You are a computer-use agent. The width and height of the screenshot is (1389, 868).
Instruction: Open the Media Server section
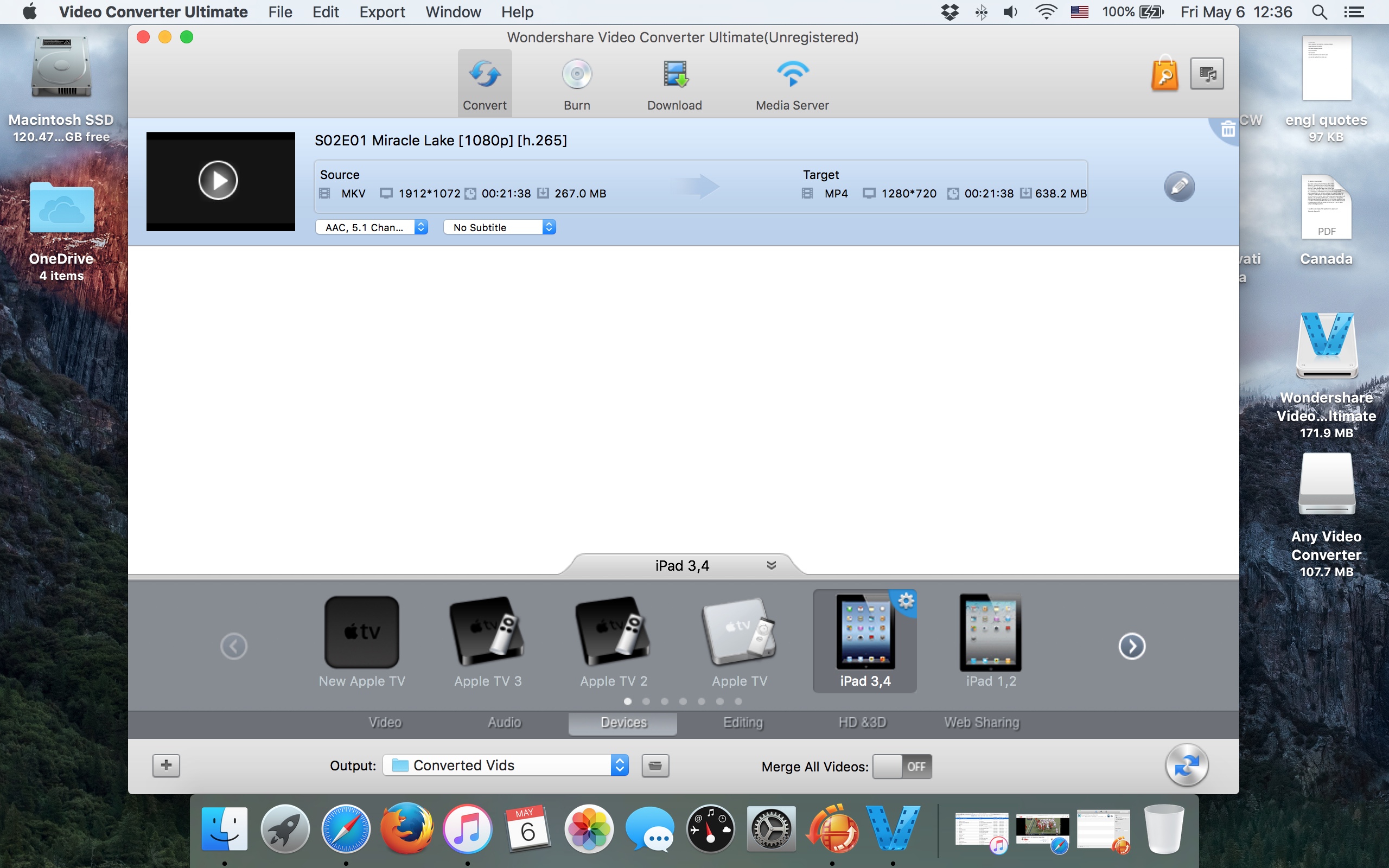(792, 84)
